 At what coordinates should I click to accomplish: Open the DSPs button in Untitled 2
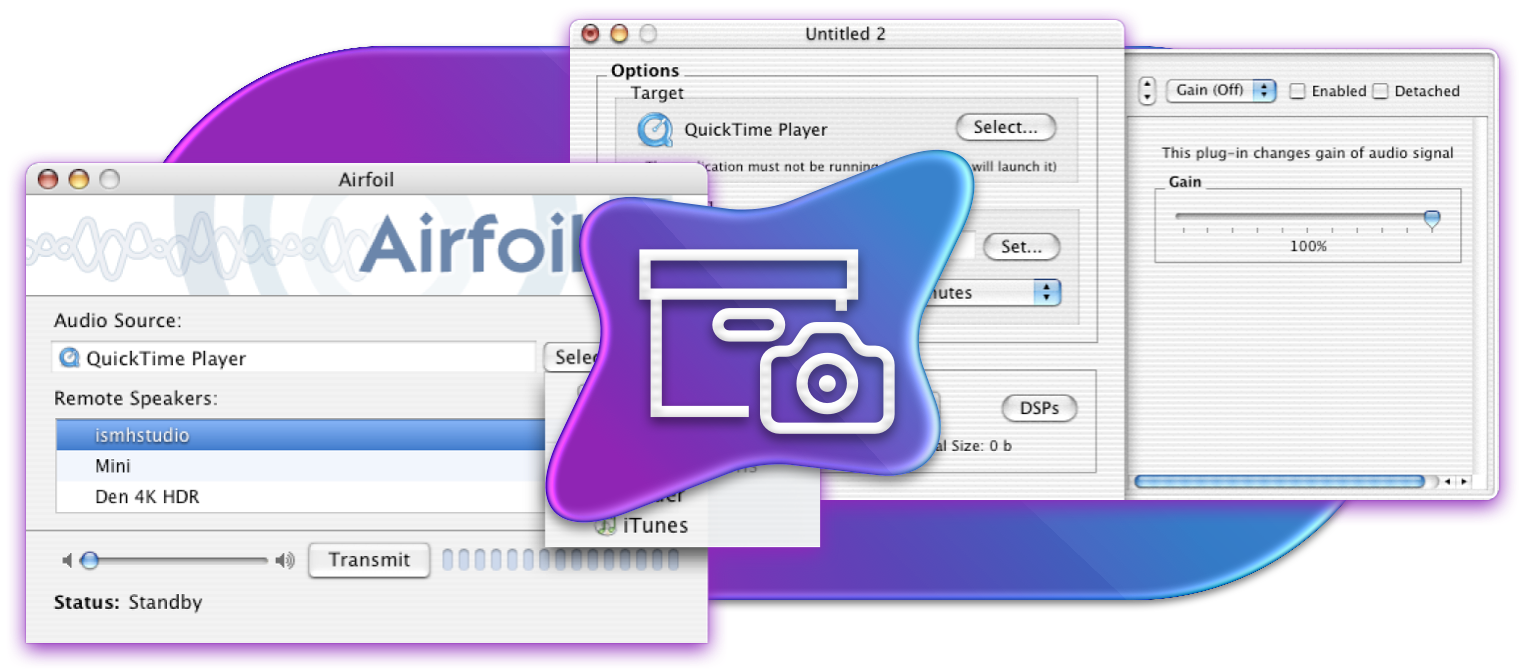(x=1038, y=408)
